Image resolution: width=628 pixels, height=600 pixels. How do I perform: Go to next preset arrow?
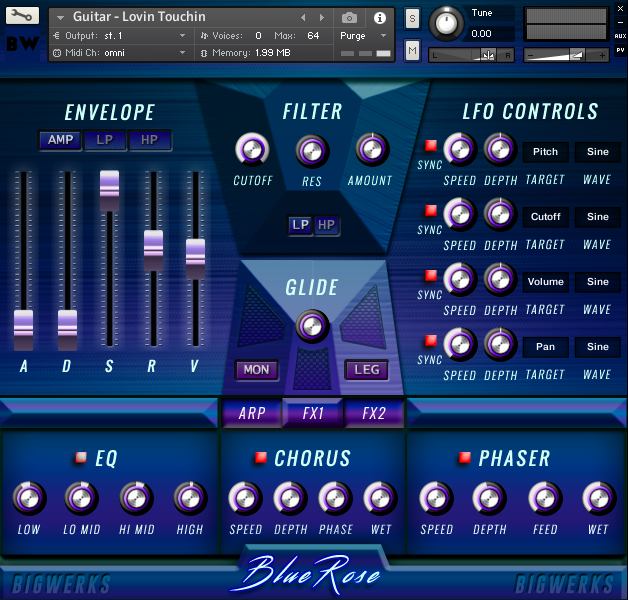322,18
